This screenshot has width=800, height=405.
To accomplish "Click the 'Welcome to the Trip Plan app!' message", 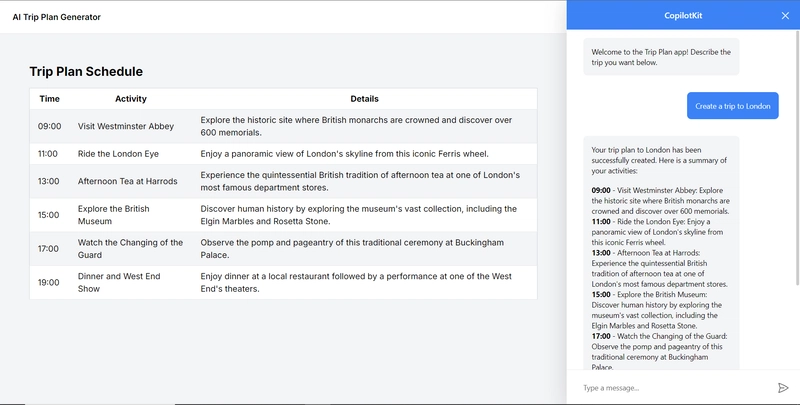I will (x=661, y=57).
